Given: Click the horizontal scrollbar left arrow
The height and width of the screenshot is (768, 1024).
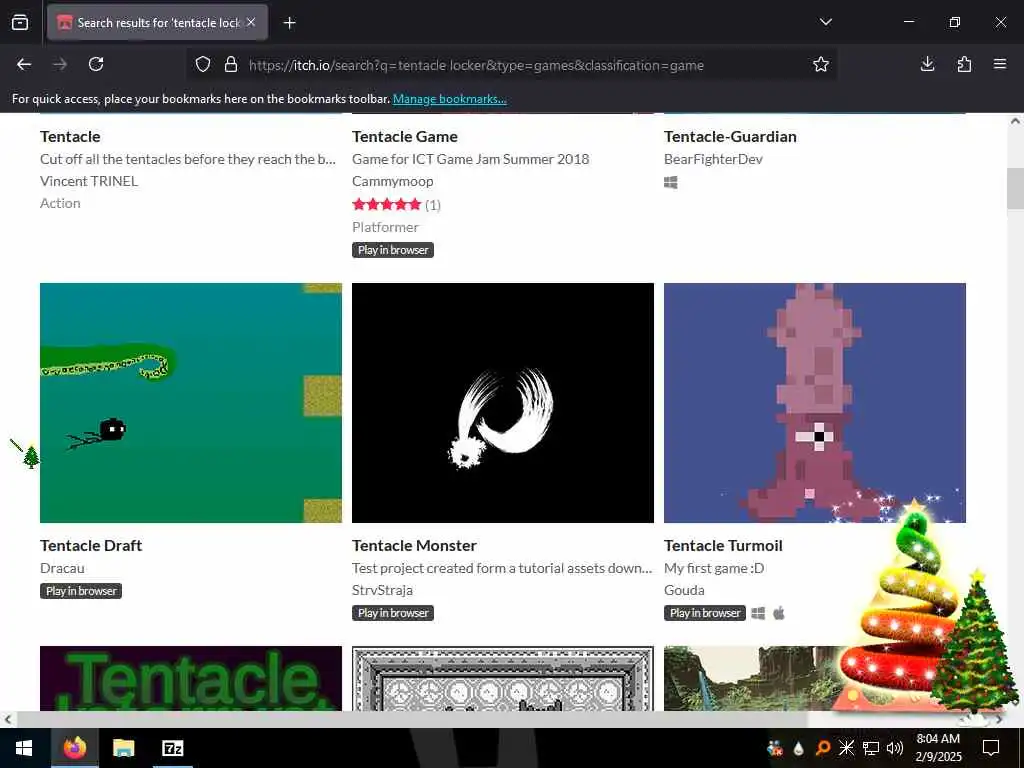Looking at the screenshot, I should point(7,720).
